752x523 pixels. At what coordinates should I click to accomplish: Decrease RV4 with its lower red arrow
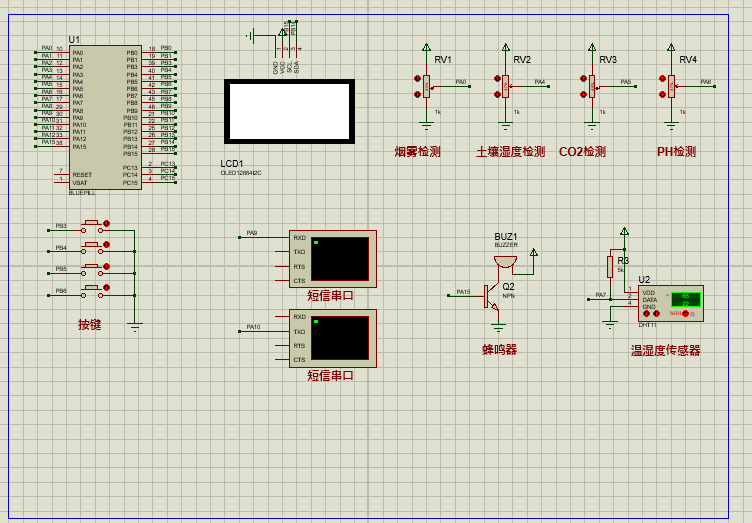662,94
